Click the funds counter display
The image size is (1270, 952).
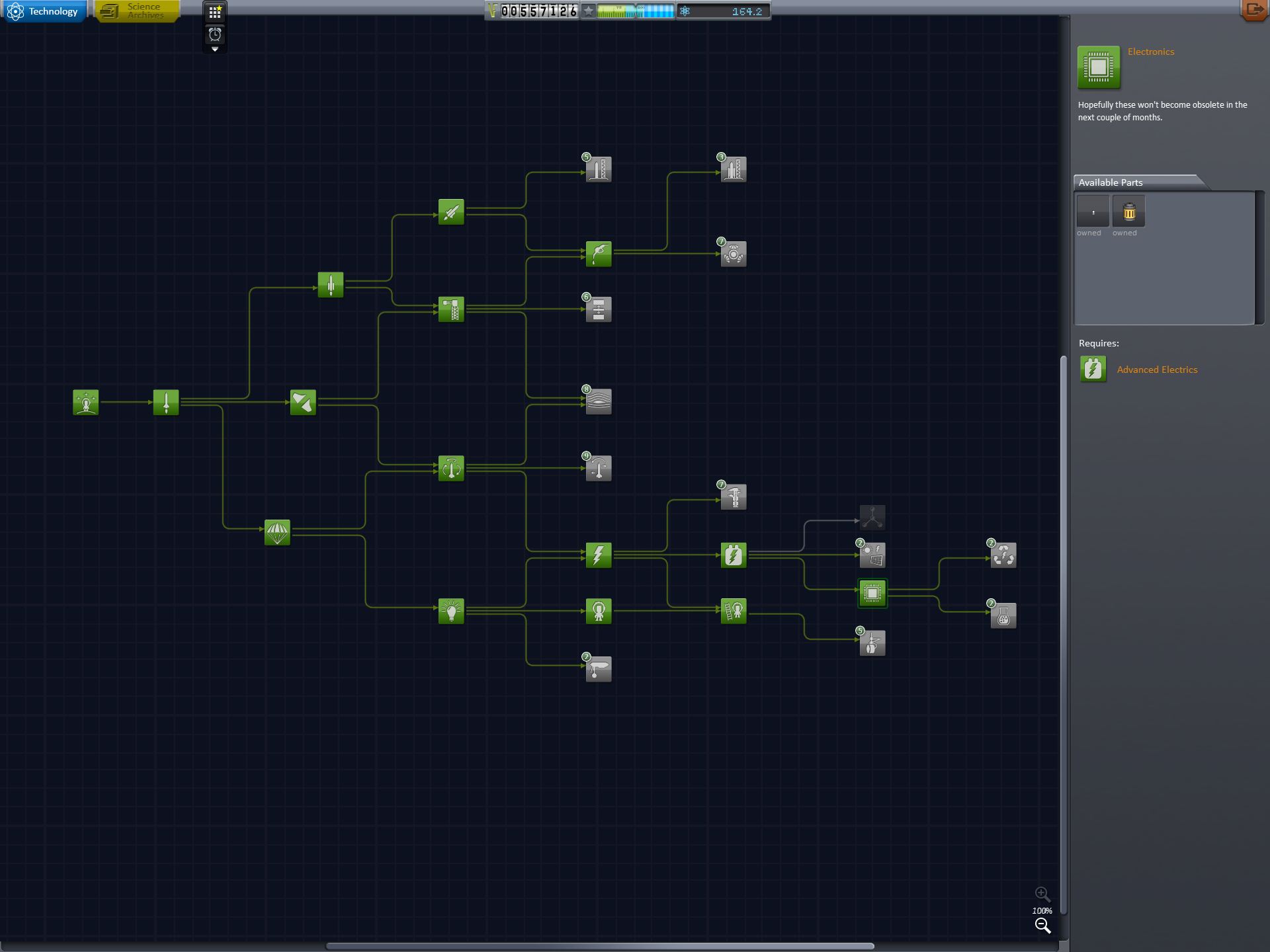click(x=532, y=11)
